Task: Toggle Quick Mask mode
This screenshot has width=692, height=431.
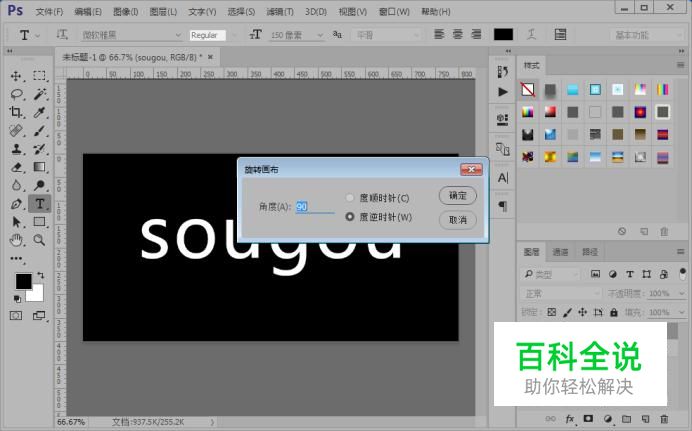Action: coord(16,315)
